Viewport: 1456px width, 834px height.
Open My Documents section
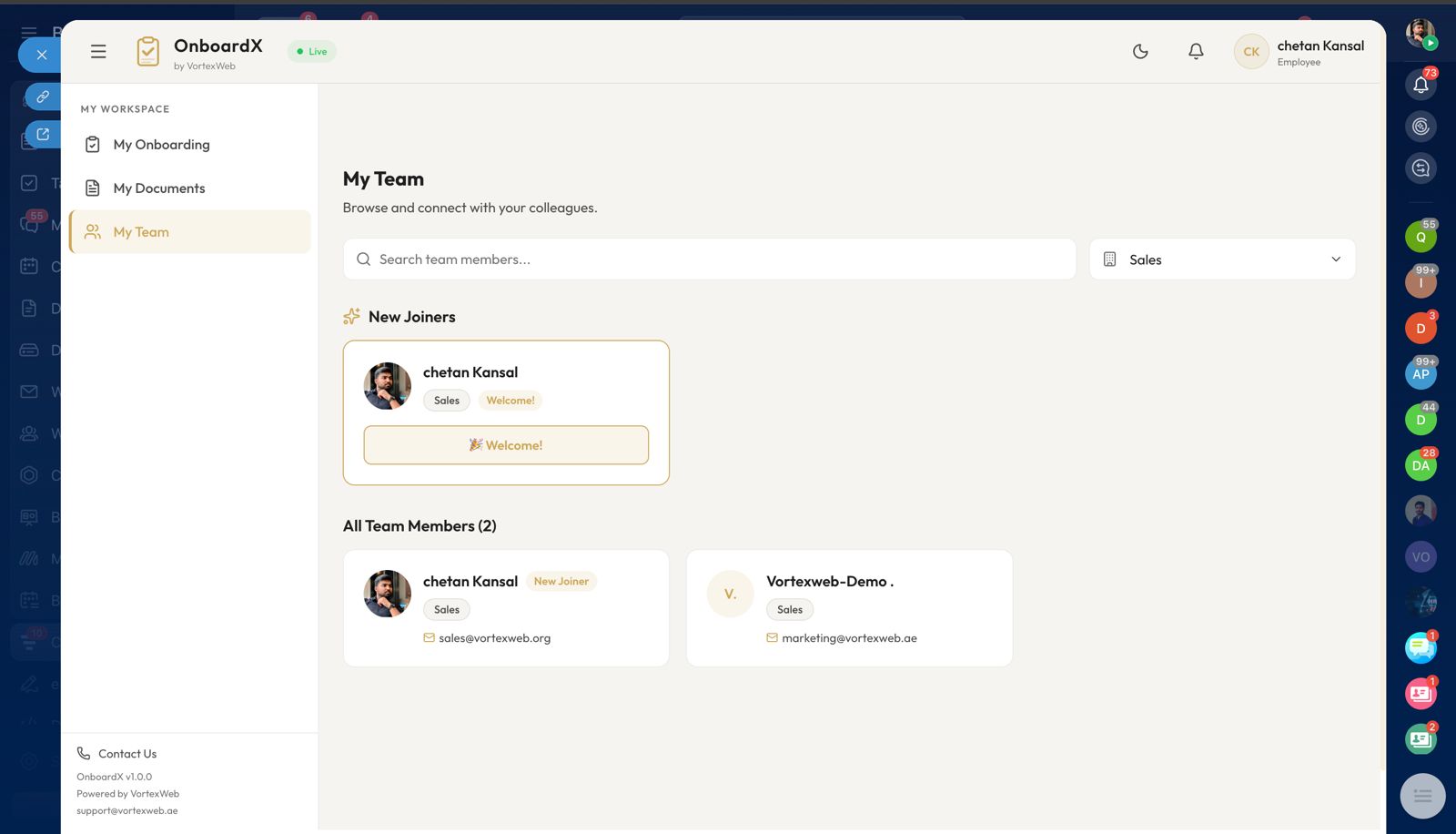pos(159,188)
